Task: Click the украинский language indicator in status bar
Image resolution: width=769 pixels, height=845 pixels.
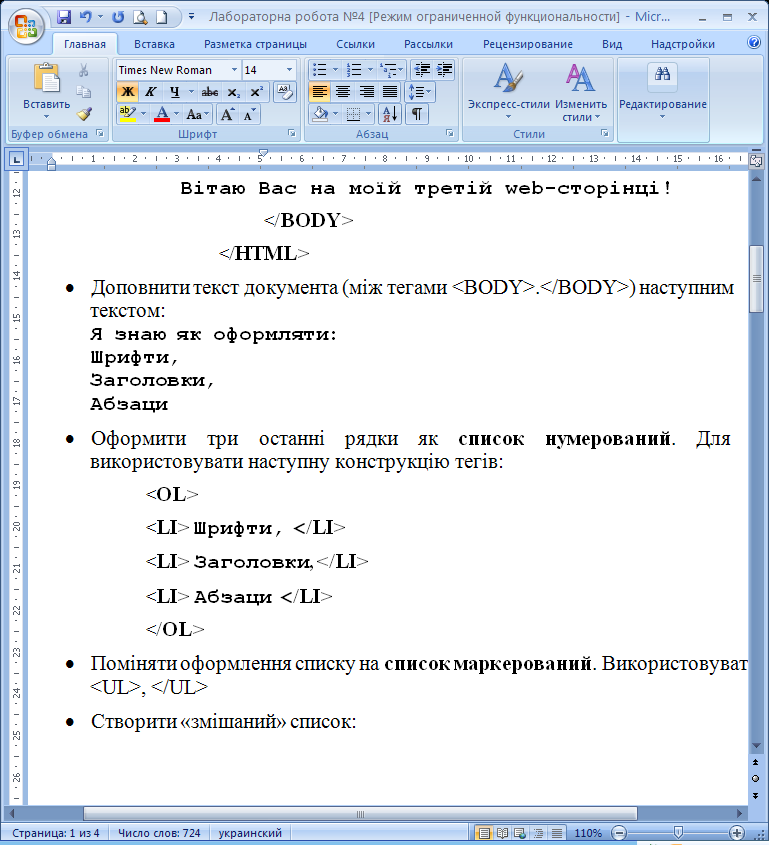Action: (x=249, y=833)
